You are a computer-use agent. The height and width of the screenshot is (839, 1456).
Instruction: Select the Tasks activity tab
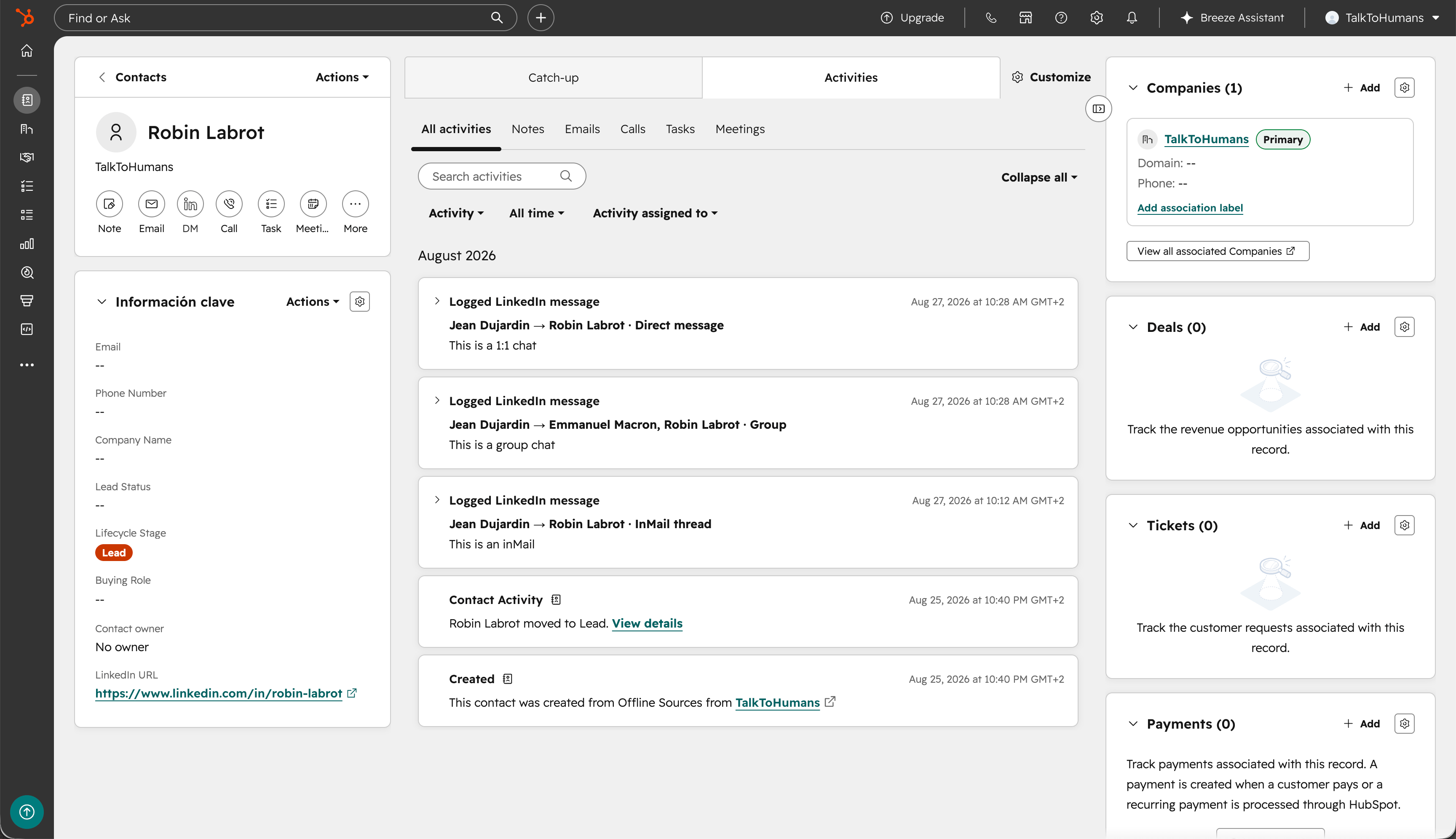point(680,129)
